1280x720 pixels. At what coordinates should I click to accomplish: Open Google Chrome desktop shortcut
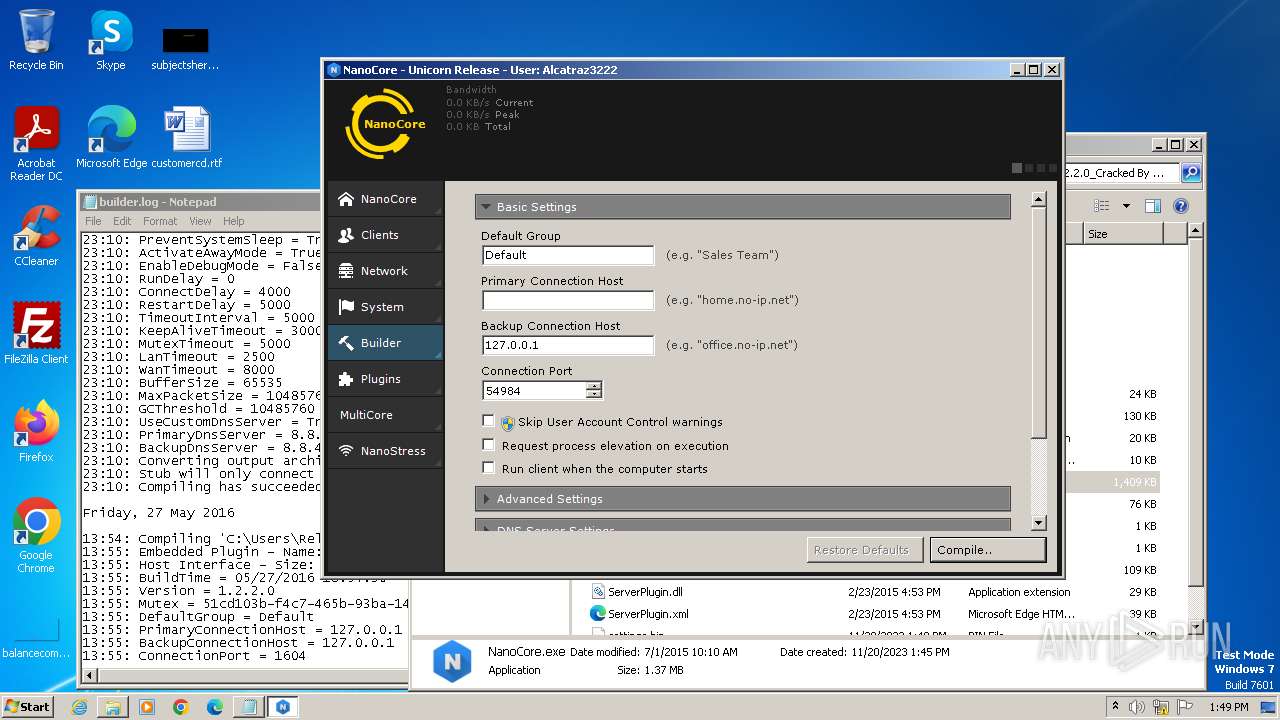[36, 536]
